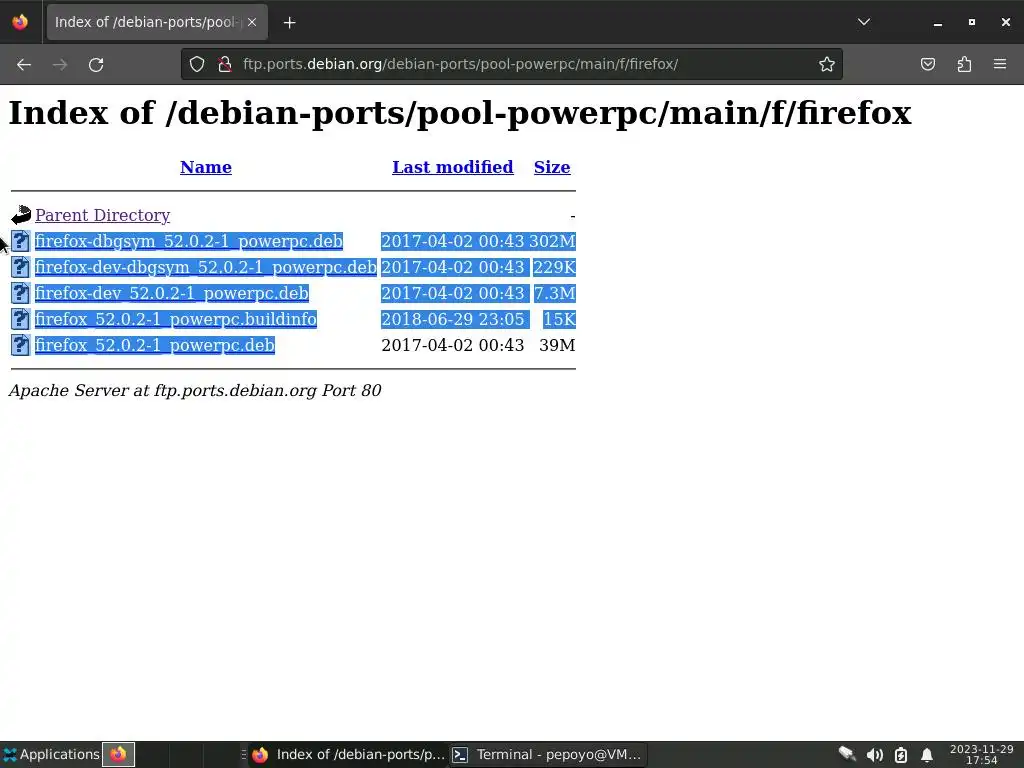Click the 302M size value
The image size is (1024, 768).
pyautogui.click(x=552, y=241)
